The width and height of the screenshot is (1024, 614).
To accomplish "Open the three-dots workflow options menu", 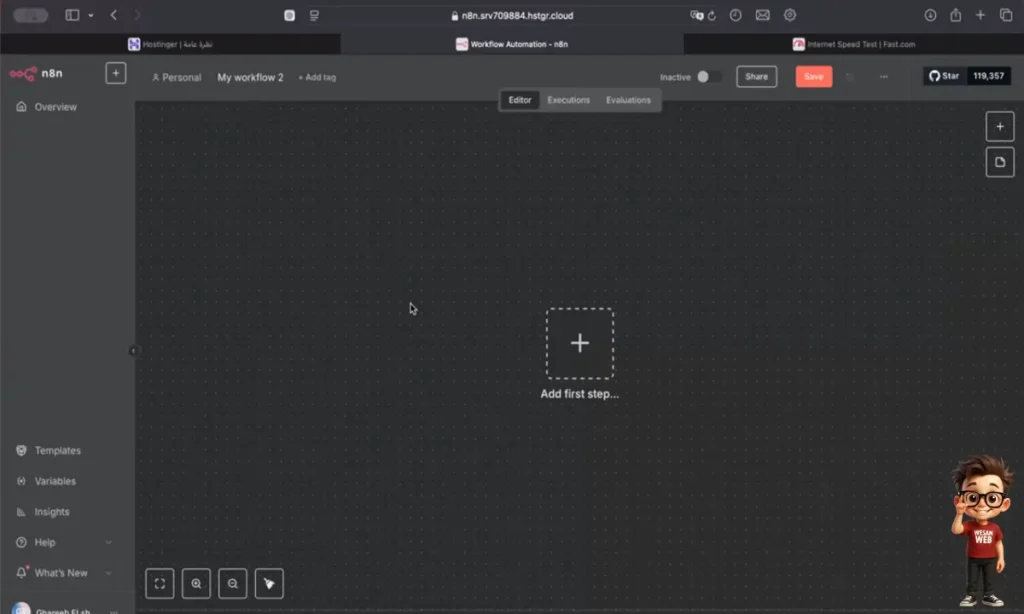I will tap(883, 77).
